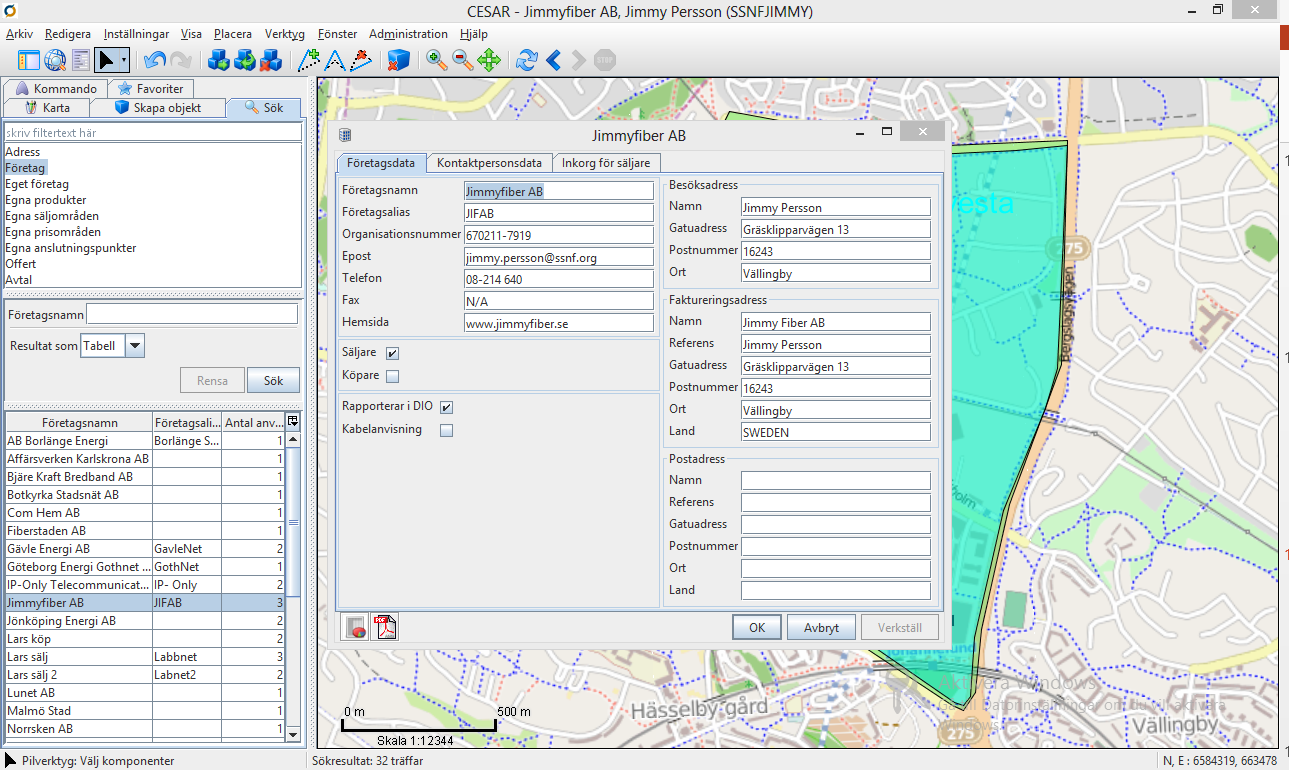Screen dimensions: 1289x770
Task: Click blue cubes with green arrow icon
Action: [x=219, y=61]
